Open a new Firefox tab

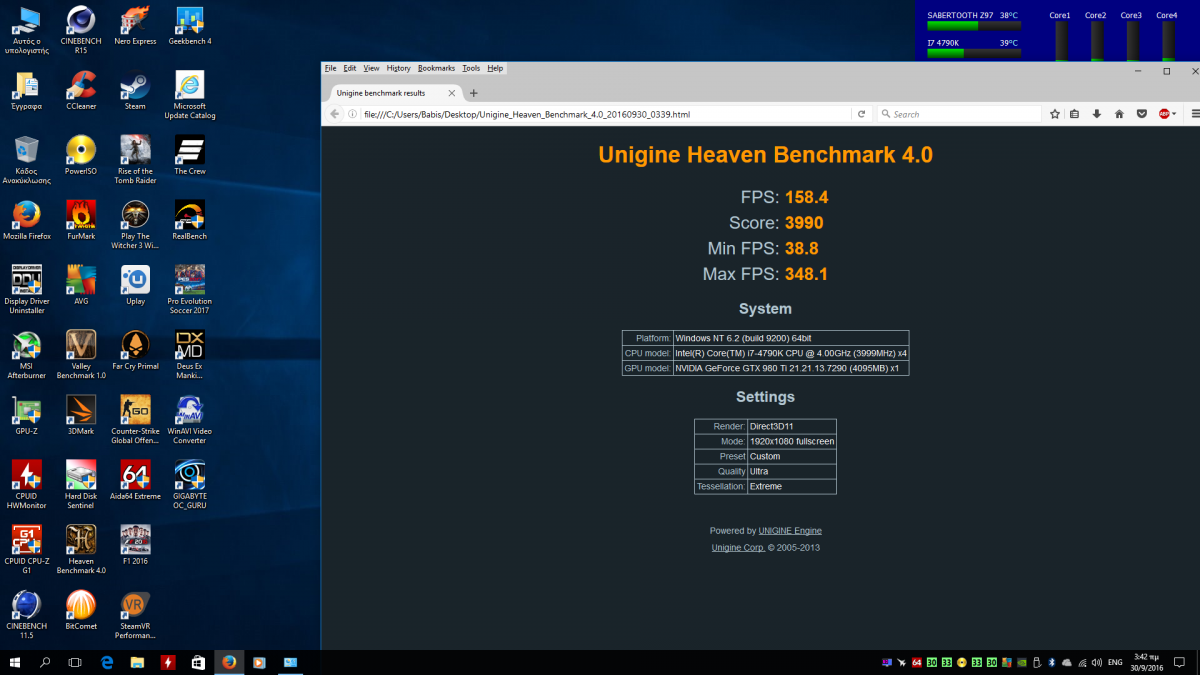474,93
